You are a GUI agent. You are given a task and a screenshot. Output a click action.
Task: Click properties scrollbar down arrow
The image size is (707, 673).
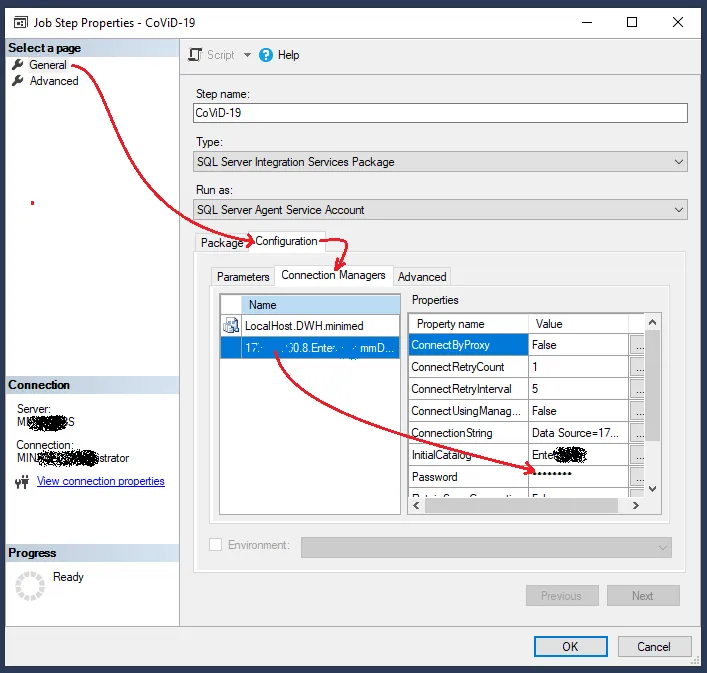652,489
